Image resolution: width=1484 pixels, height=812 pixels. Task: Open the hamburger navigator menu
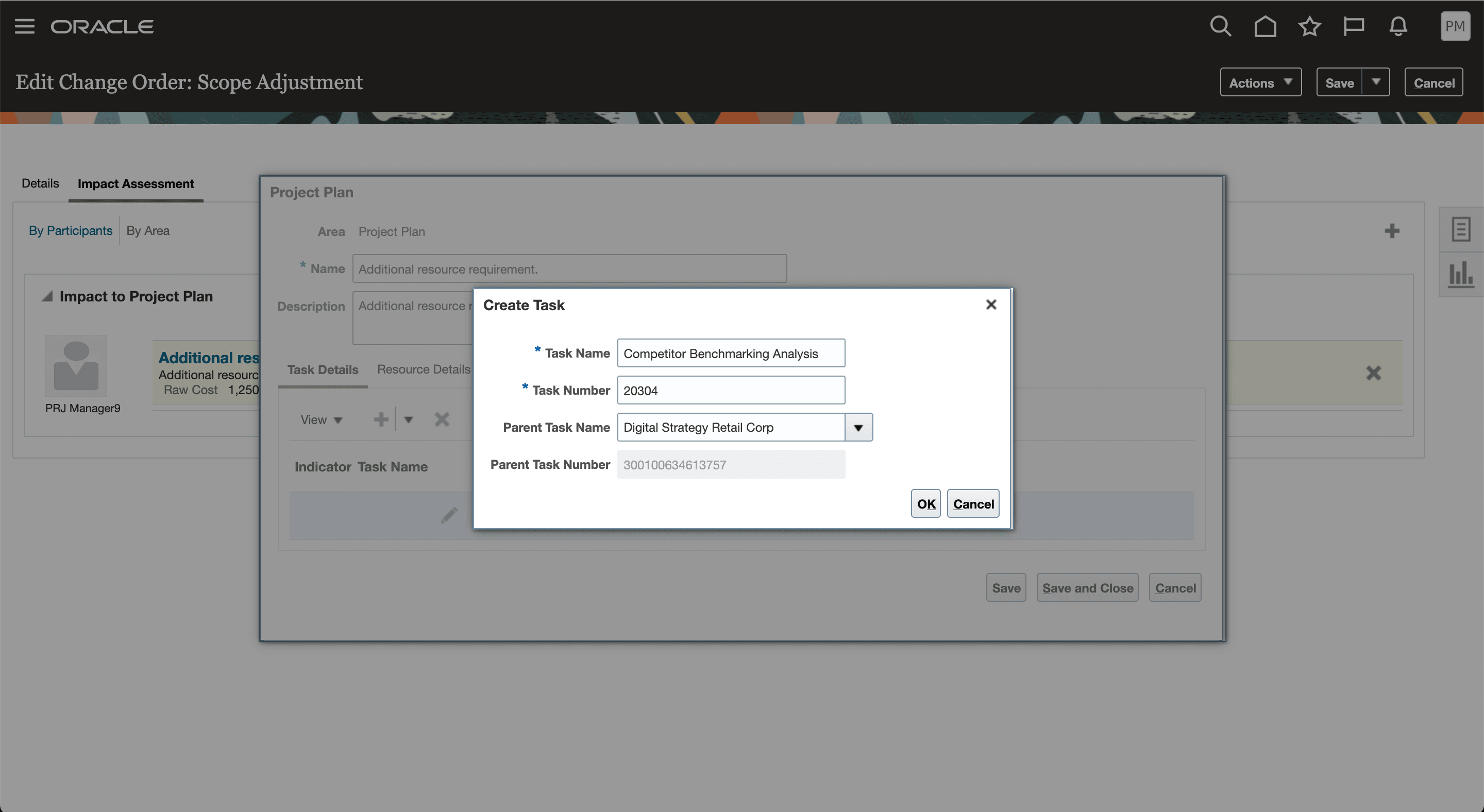coord(24,26)
